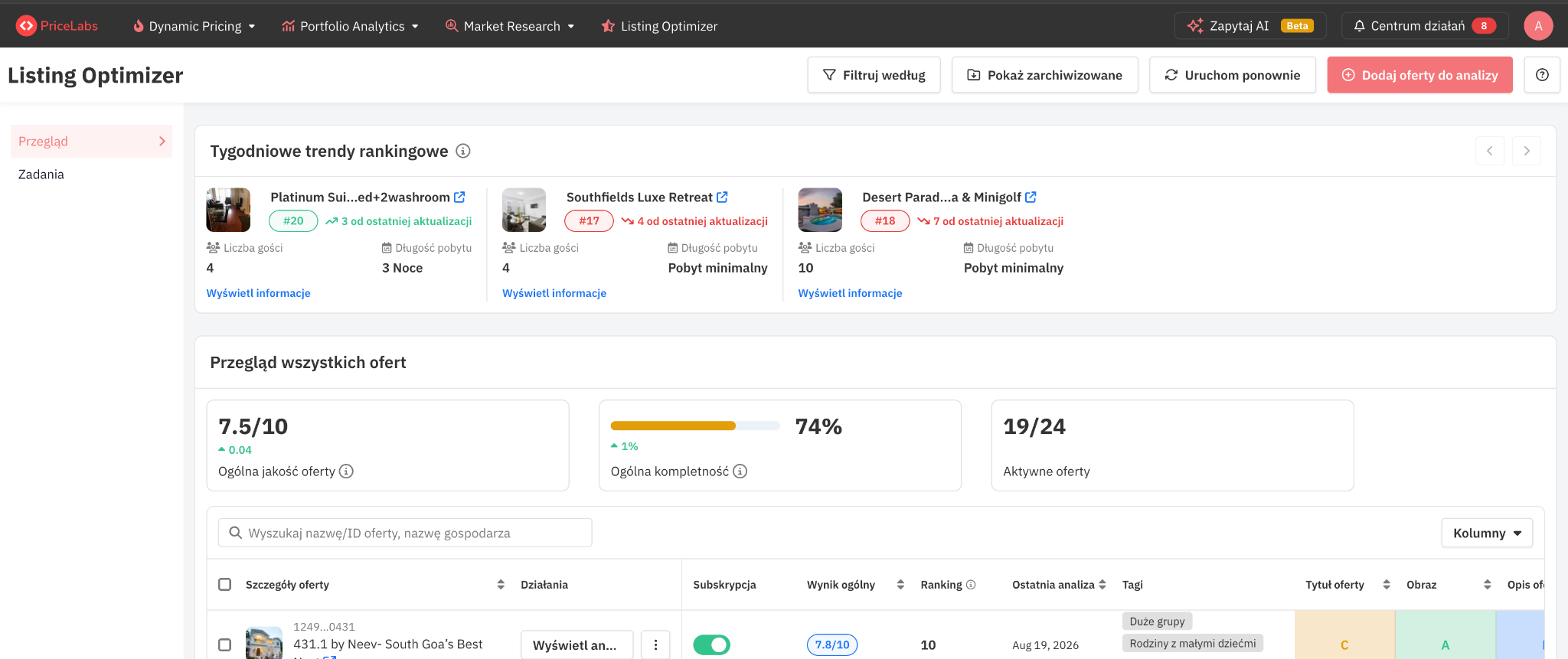Open Wyświetl informacje link for Desert Paradise
Image resolution: width=1568 pixels, height=659 pixels.
point(850,293)
